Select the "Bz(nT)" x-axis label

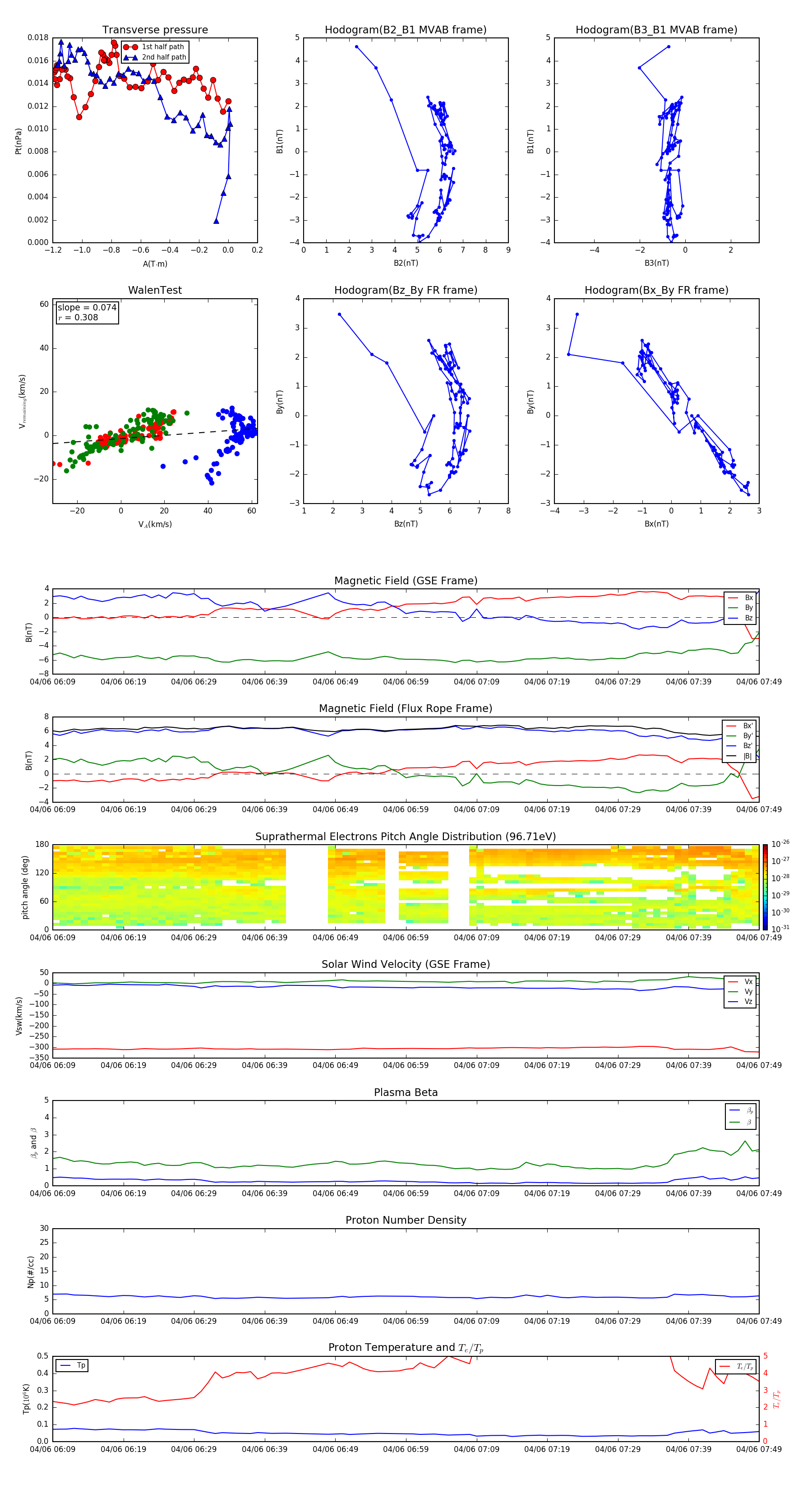coord(406,524)
